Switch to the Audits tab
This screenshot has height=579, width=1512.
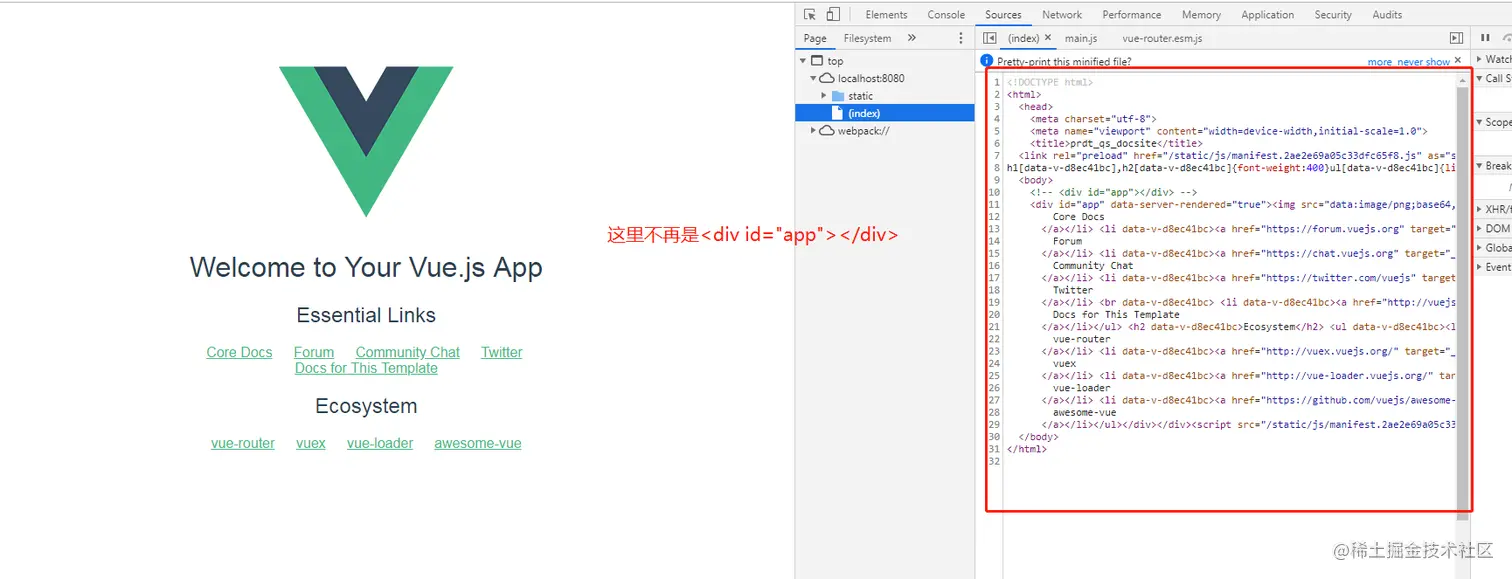click(1387, 15)
